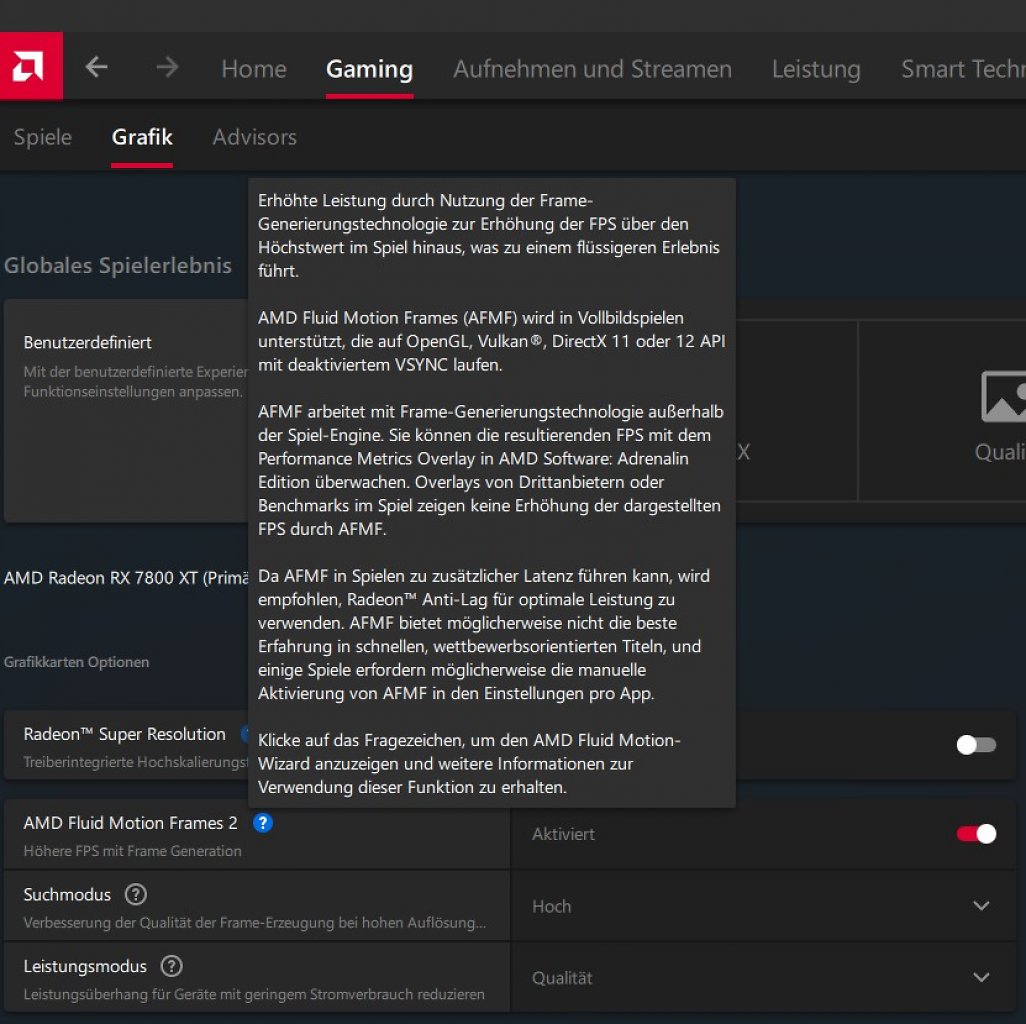Select the Grafik sub-tab
Screen dimensions: 1026x1024
[142, 137]
